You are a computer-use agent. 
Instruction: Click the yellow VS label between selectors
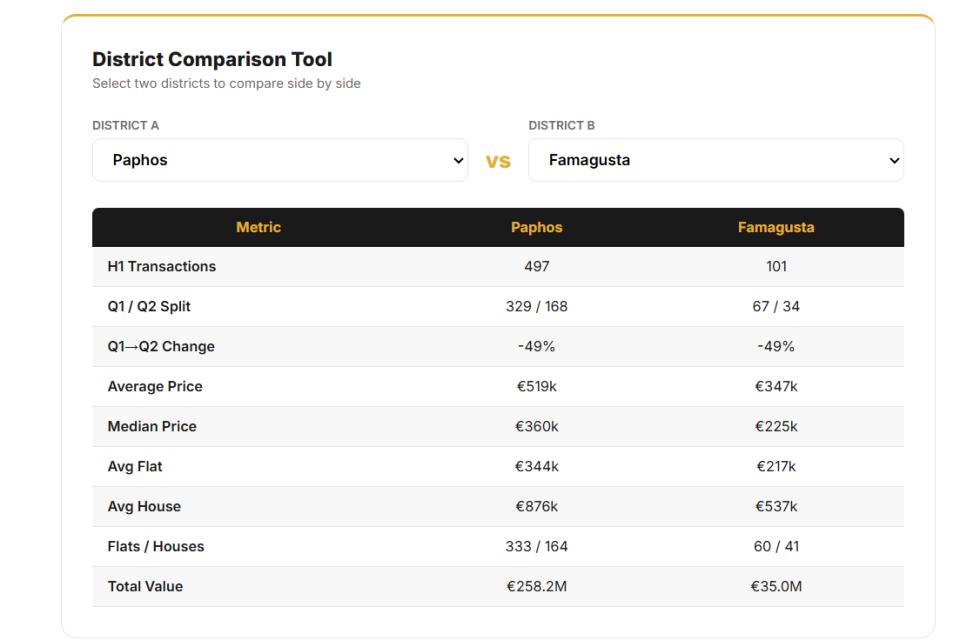point(498,161)
